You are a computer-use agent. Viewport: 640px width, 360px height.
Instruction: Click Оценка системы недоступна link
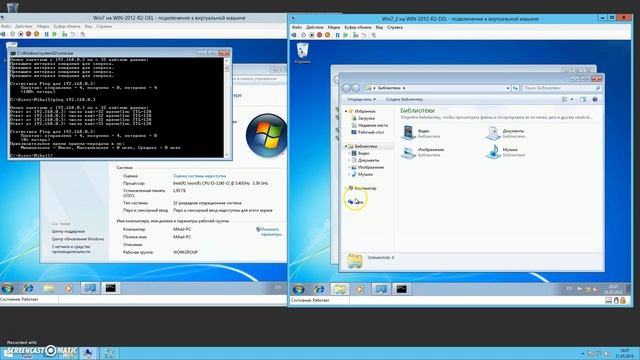click(x=200, y=176)
